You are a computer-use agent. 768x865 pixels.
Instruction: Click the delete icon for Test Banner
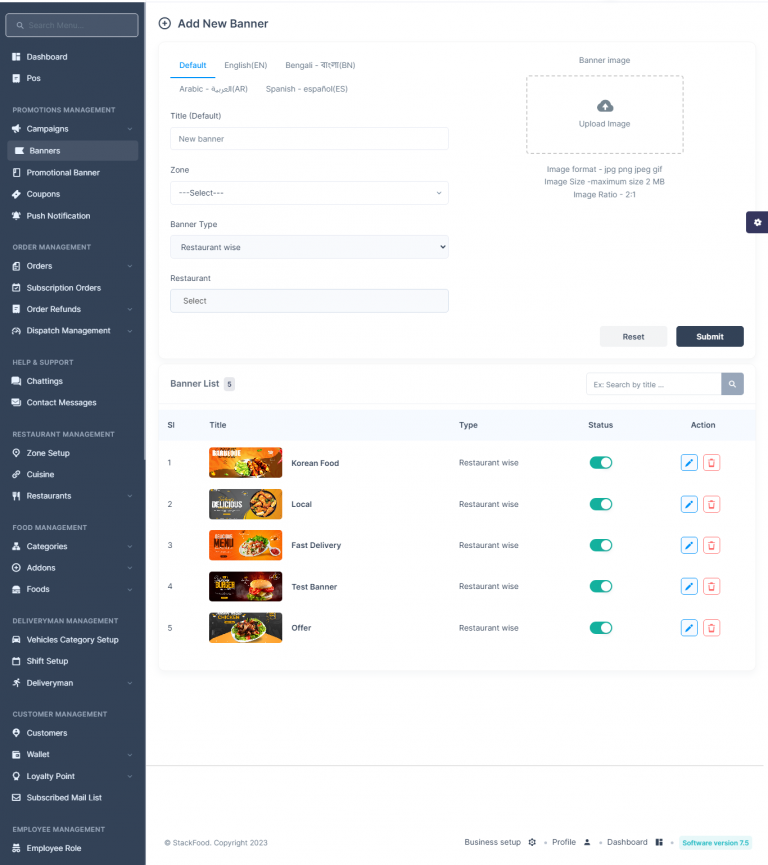[x=711, y=587]
